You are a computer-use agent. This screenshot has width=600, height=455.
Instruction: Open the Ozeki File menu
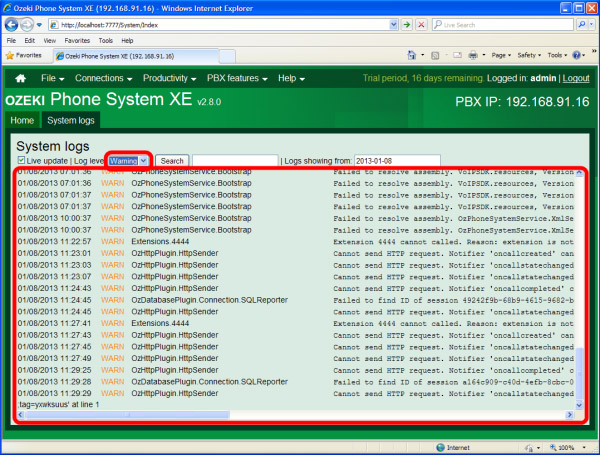52,78
